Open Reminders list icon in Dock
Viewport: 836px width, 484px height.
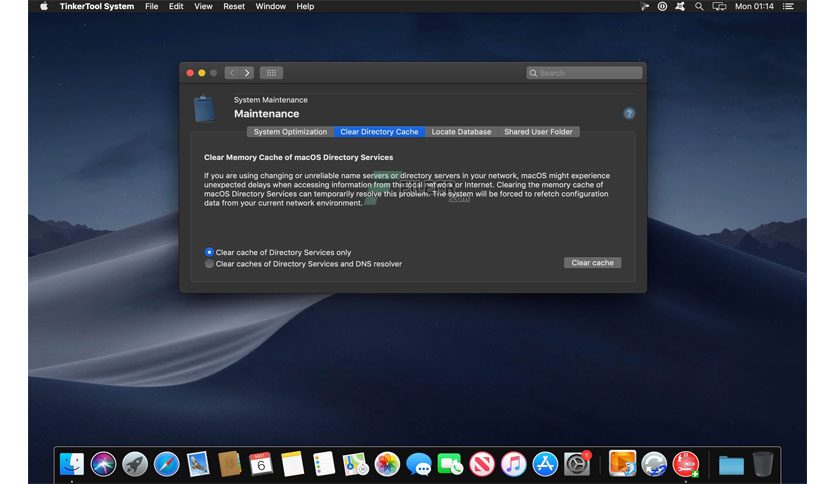[x=324, y=464]
